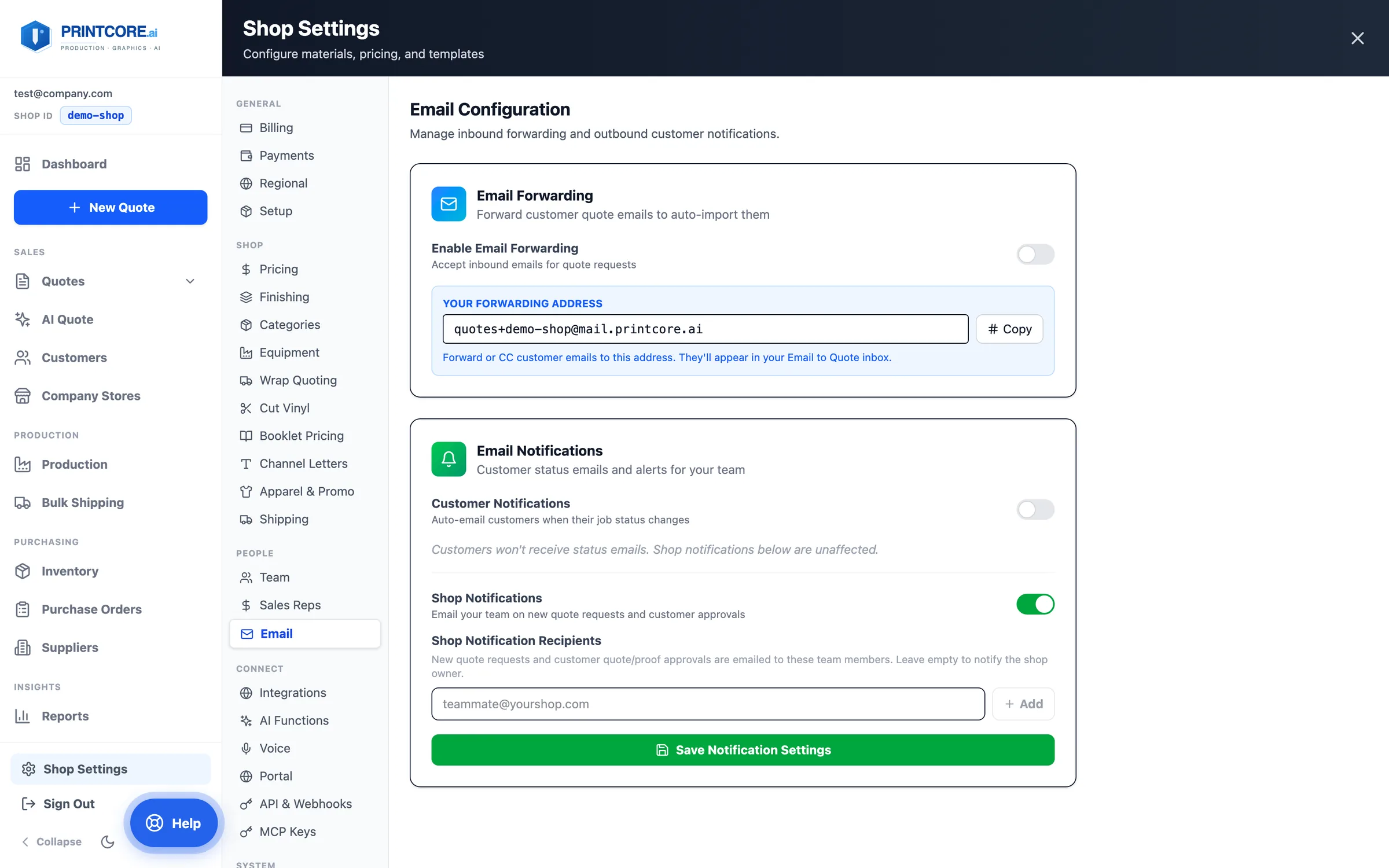The height and width of the screenshot is (868, 1389).
Task: Close the Shop Settings panel
Action: click(x=1357, y=38)
